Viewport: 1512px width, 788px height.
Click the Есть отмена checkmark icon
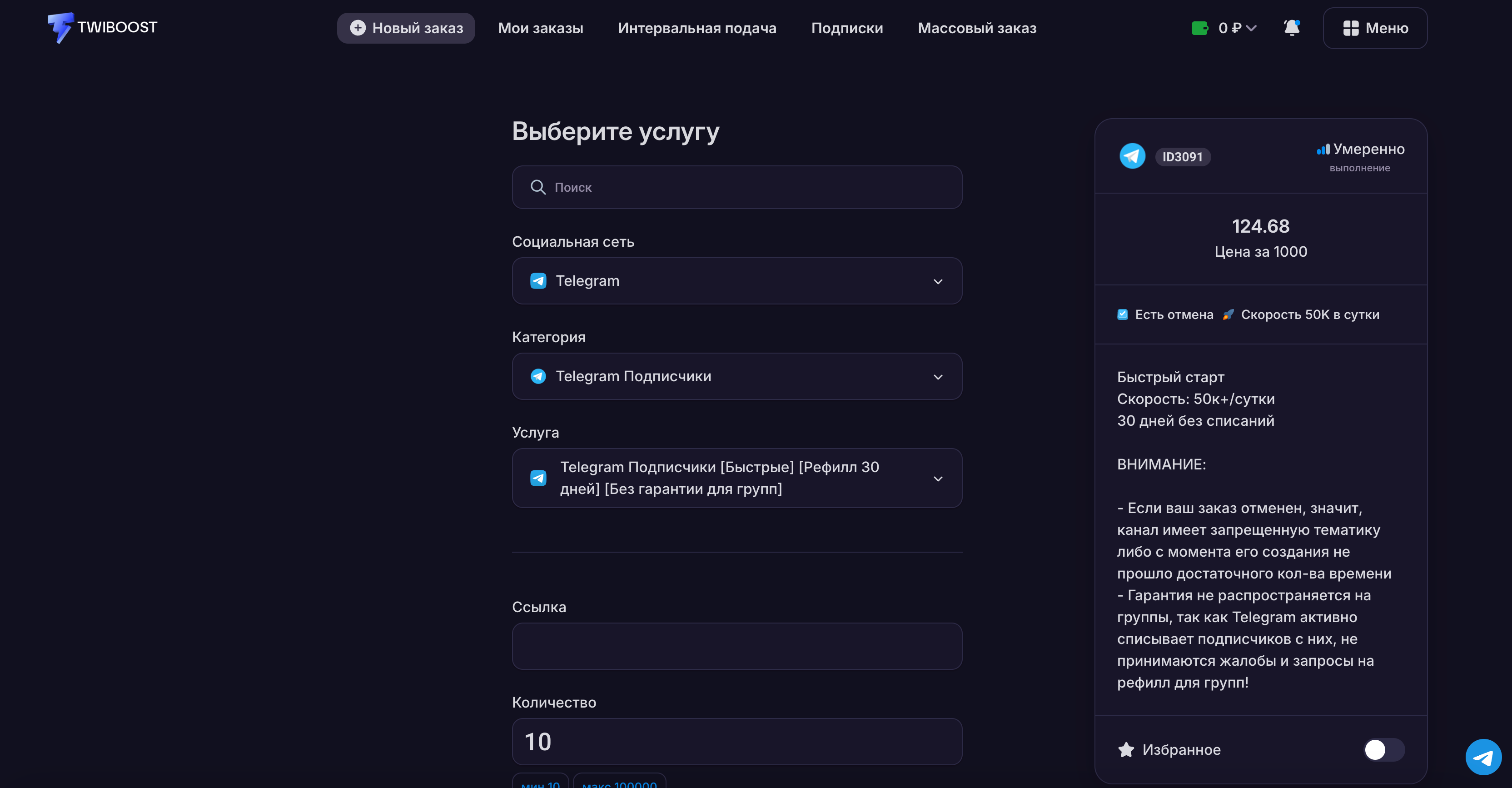[x=1122, y=314]
